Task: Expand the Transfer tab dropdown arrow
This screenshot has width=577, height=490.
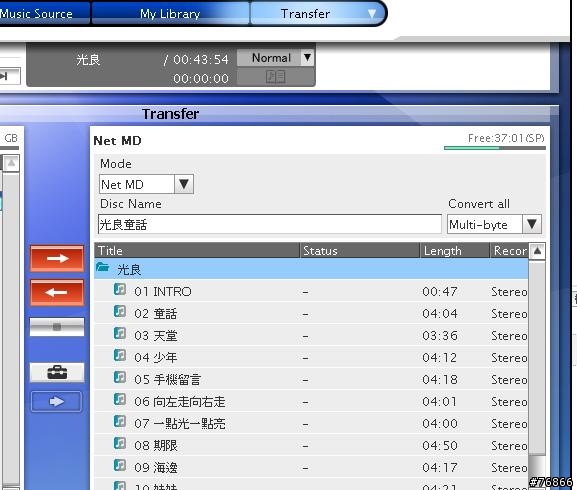Action: 372,14
